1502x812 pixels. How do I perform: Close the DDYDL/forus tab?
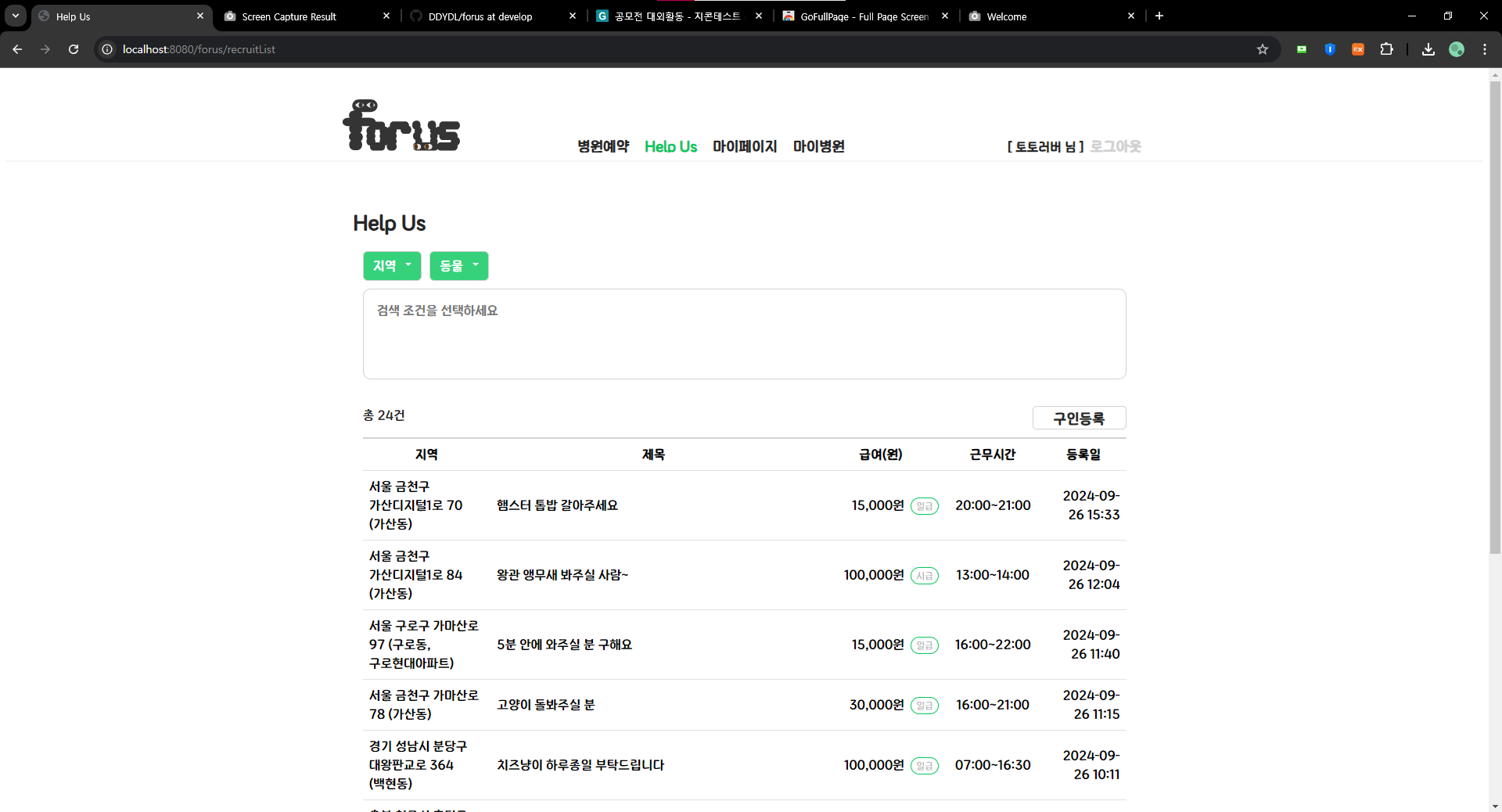(573, 16)
